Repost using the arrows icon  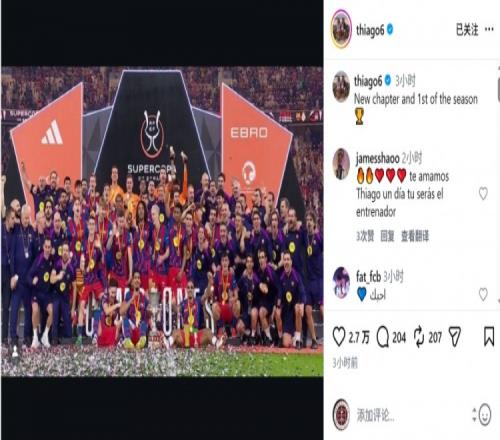click(x=419, y=337)
